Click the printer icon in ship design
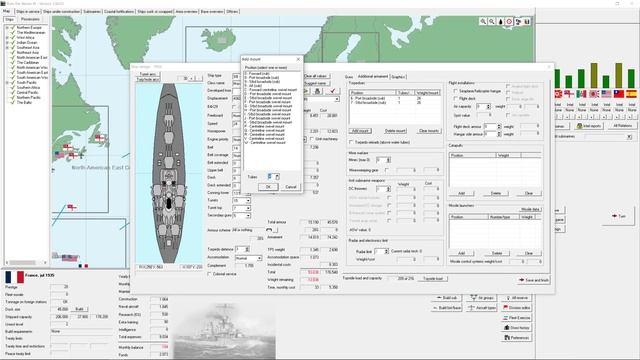Screen dimensions: 640x360 click(318, 91)
